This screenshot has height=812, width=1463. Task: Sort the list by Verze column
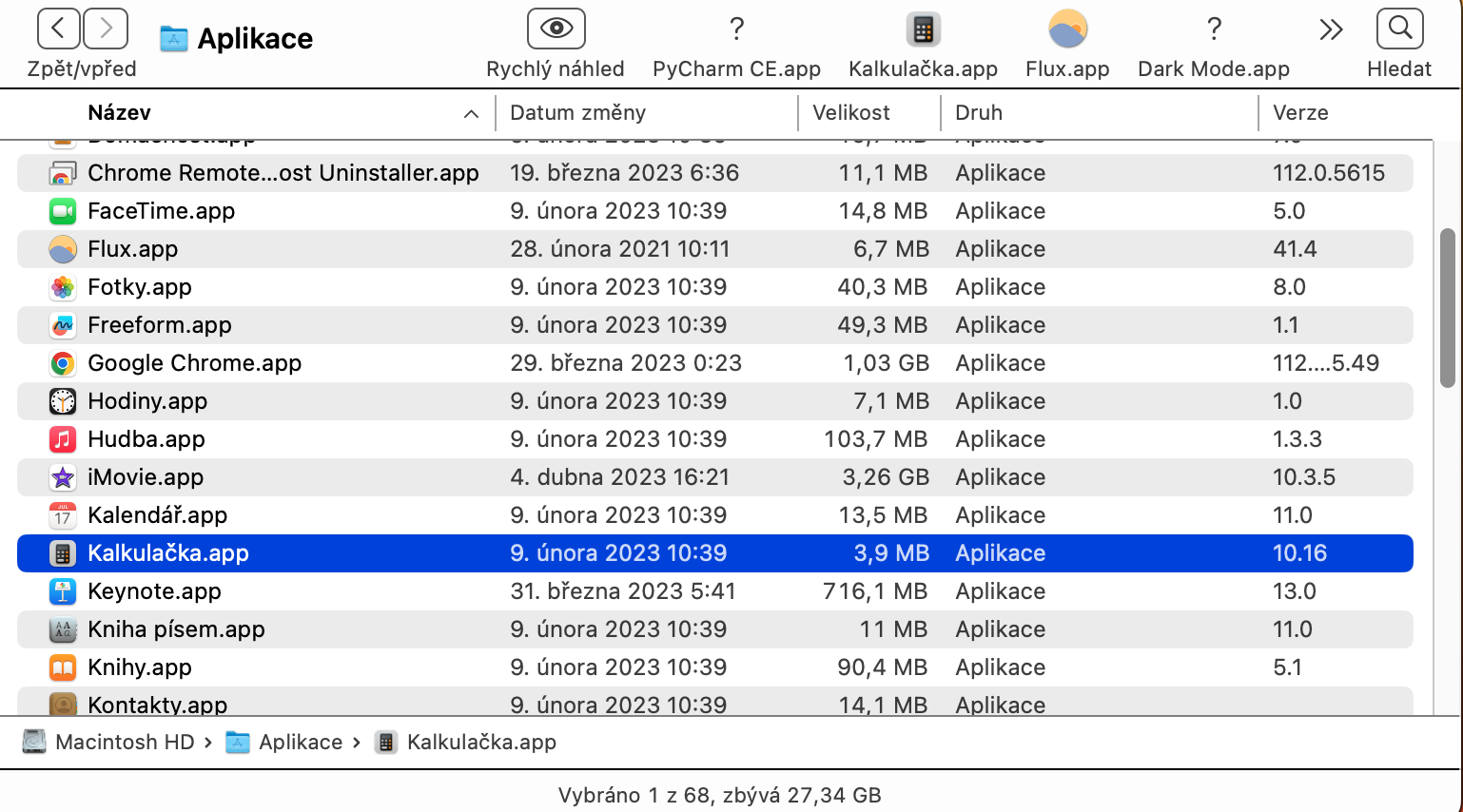(x=1300, y=112)
